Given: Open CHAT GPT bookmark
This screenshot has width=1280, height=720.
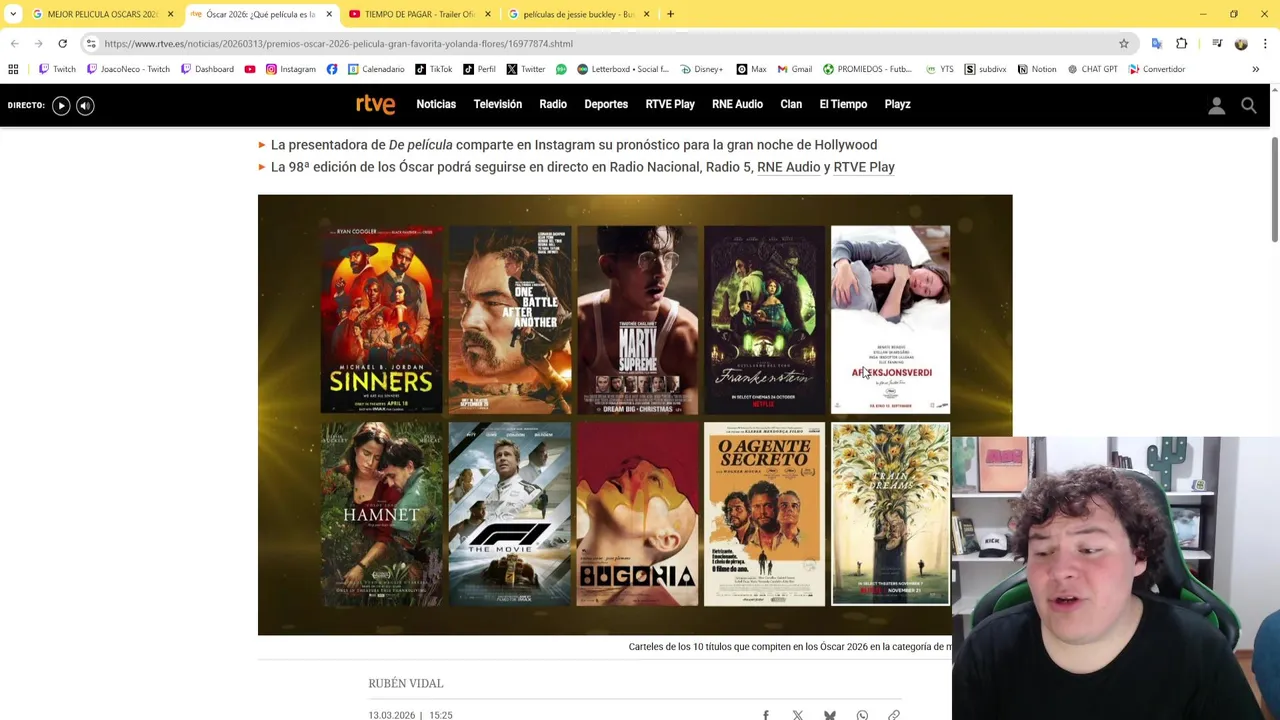Looking at the screenshot, I should coord(1093,69).
